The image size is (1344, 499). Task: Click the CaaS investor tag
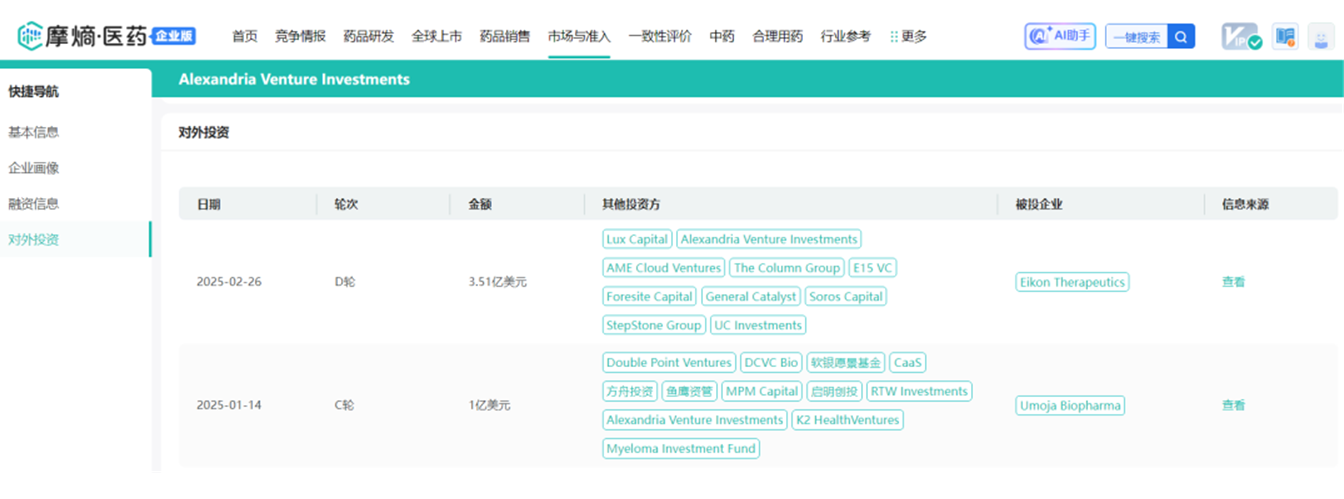908,363
